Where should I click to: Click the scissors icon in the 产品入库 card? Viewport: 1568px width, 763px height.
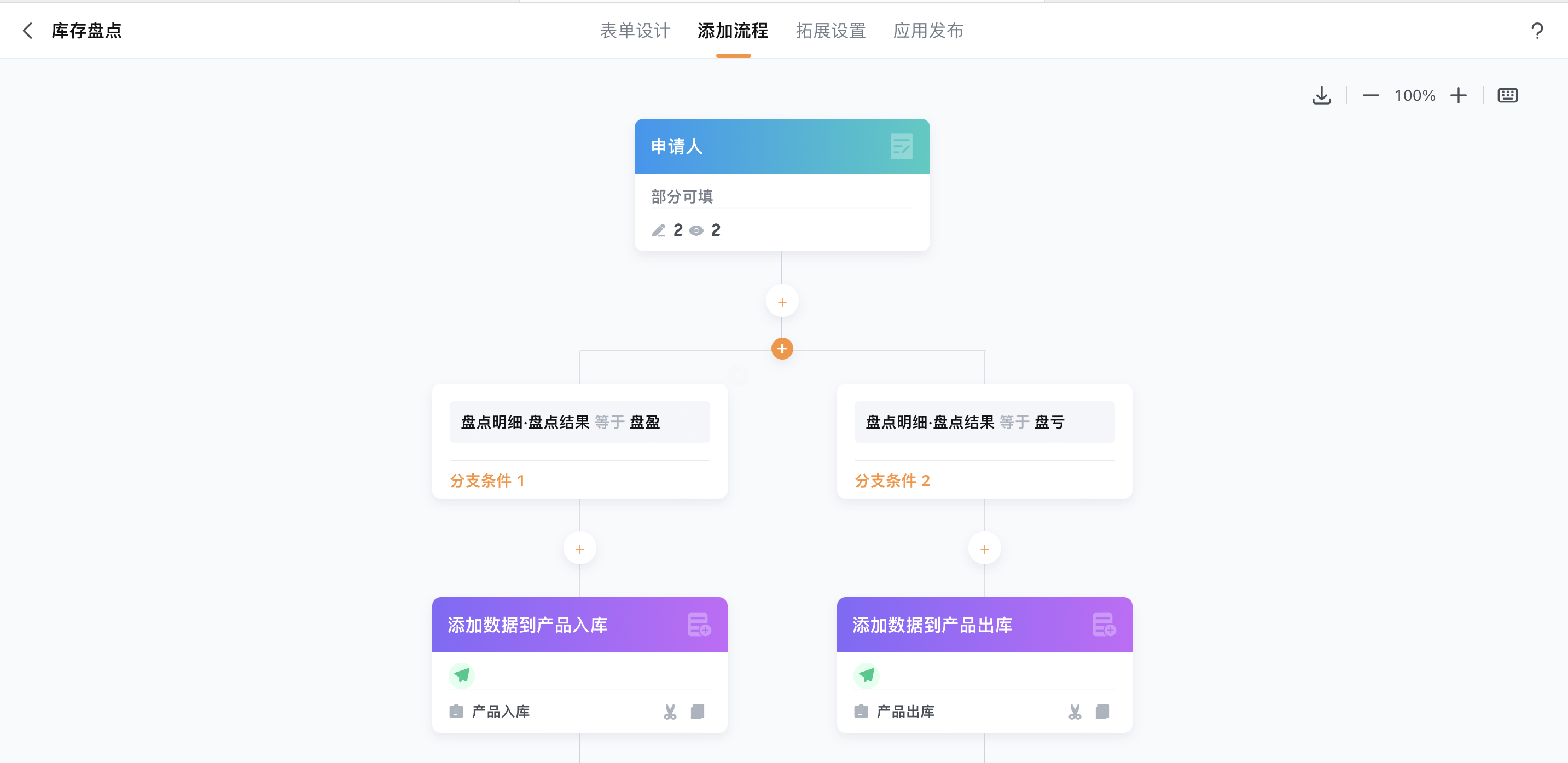(670, 711)
